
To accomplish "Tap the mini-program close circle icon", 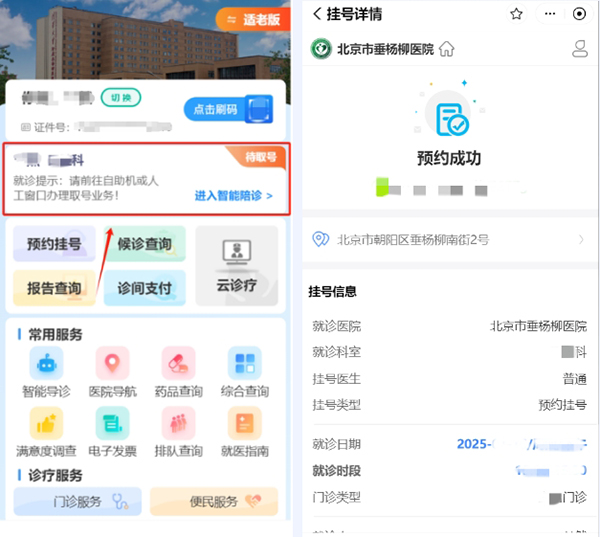I will (579, 14).
